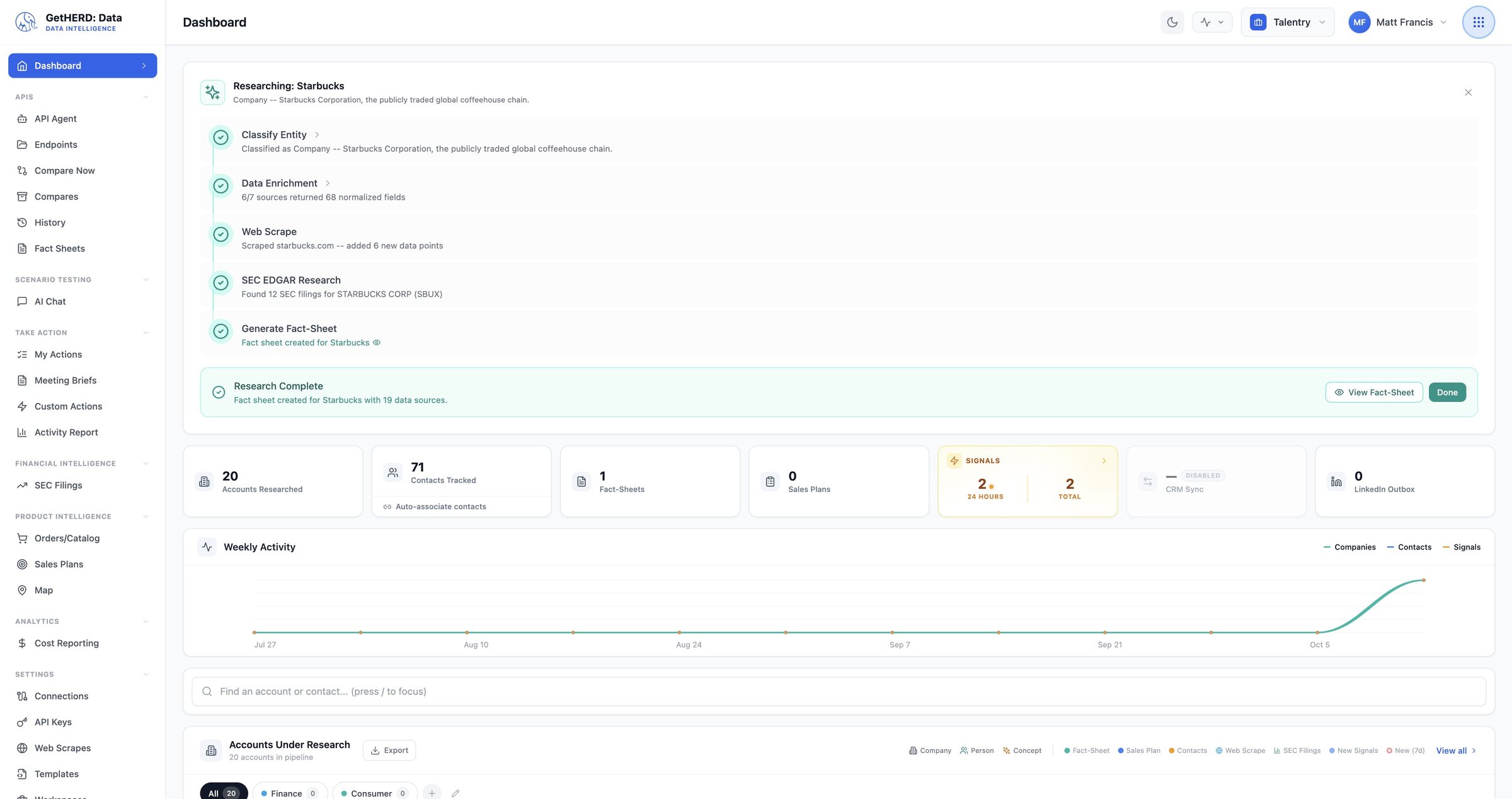Viewport: 1512px width, 799px height.
Task: Open Activity Report
Action: [x=83, y=432]
